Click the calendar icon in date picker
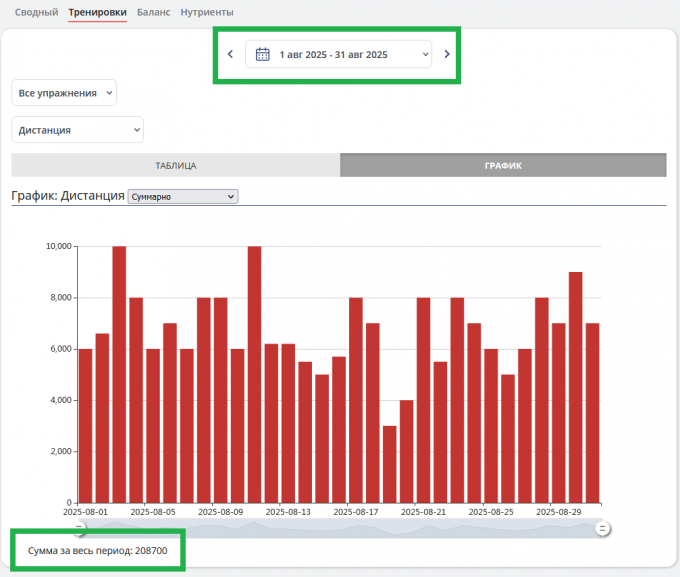The width and height of the screenshot is (680, 577). [263, 54]
